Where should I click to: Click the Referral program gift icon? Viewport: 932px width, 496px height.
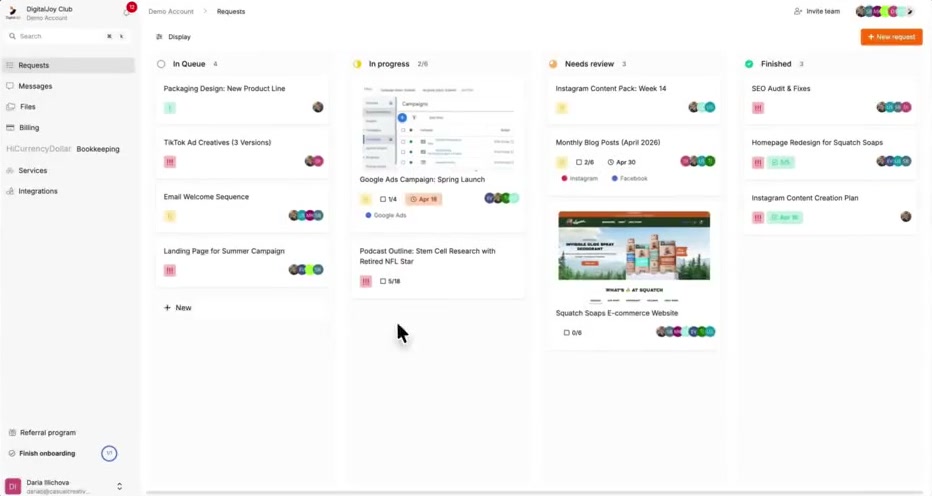12,433
